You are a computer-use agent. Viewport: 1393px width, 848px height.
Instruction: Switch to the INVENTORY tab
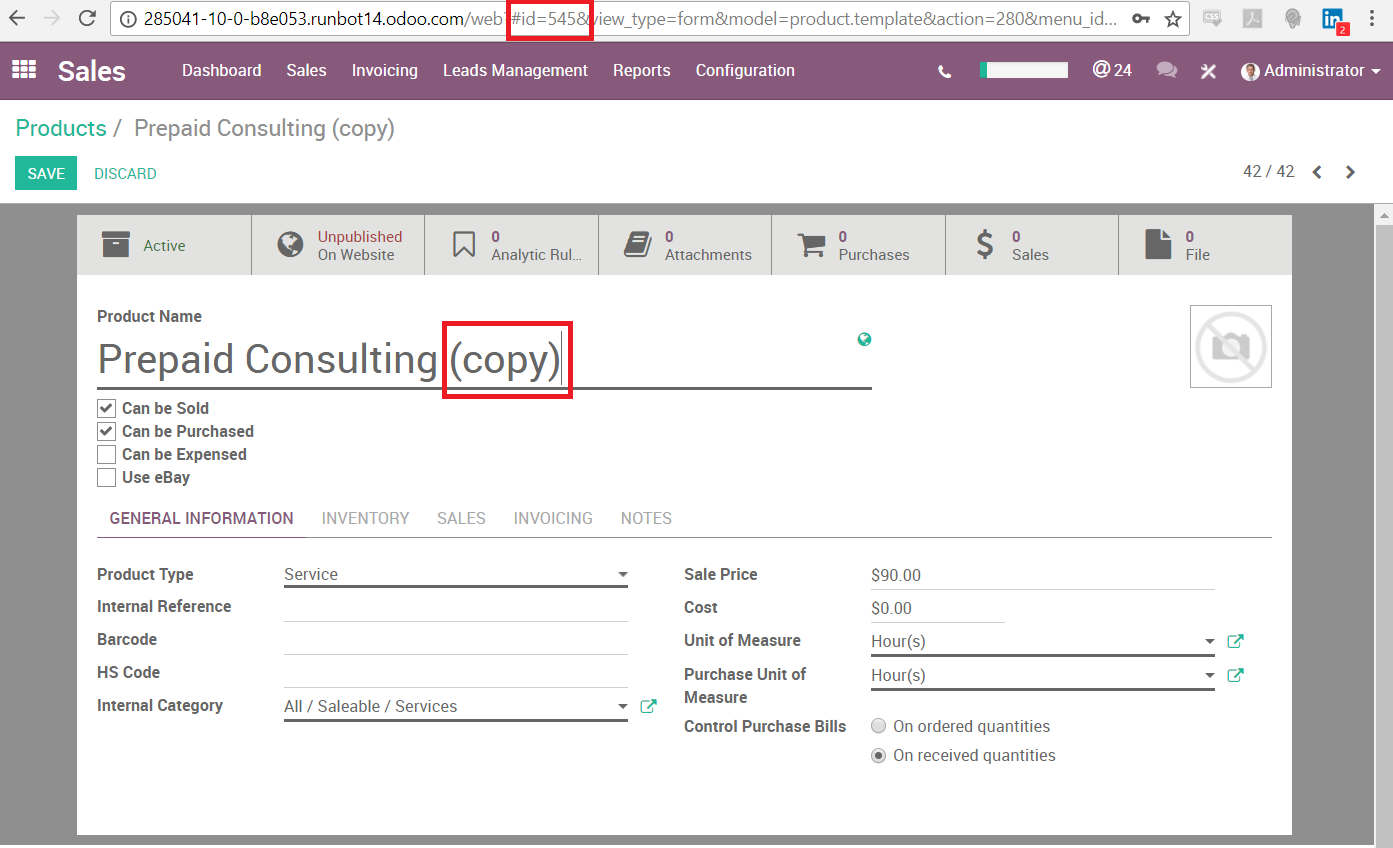[365, 518]
